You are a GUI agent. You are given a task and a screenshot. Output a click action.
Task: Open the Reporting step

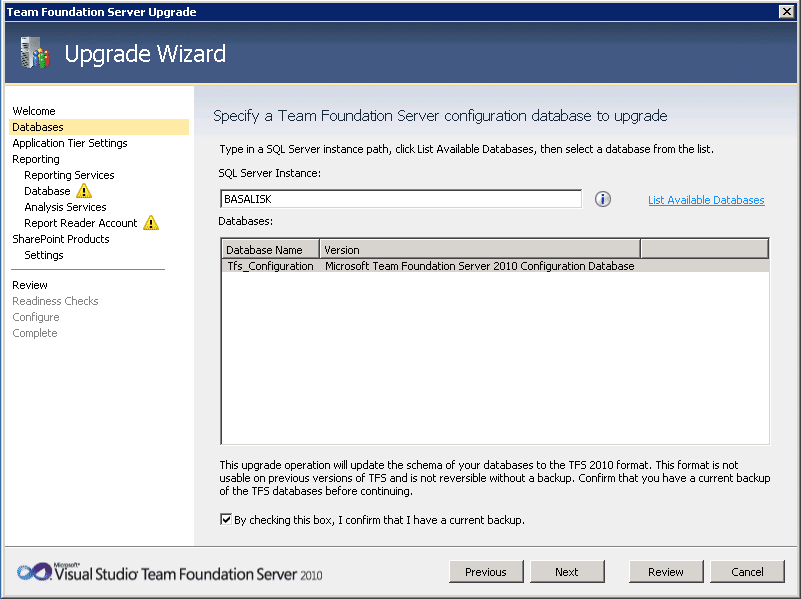[x=36, y=159]
